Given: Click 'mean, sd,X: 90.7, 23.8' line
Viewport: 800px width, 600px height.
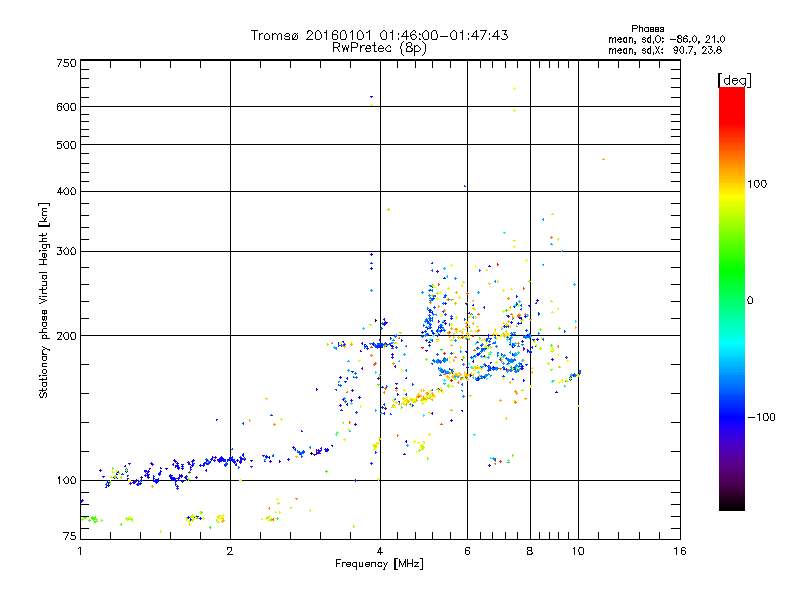Looking at the screenshot, I should pos(665,50).
